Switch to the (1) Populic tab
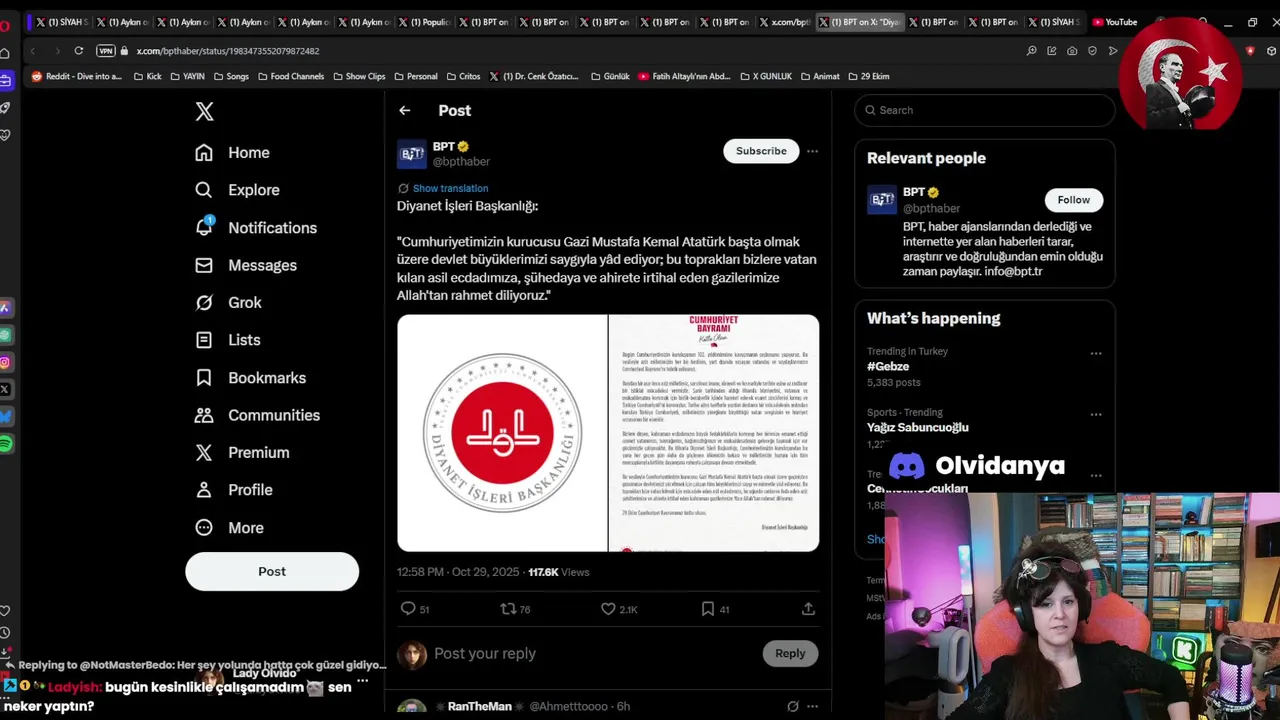 424,22
